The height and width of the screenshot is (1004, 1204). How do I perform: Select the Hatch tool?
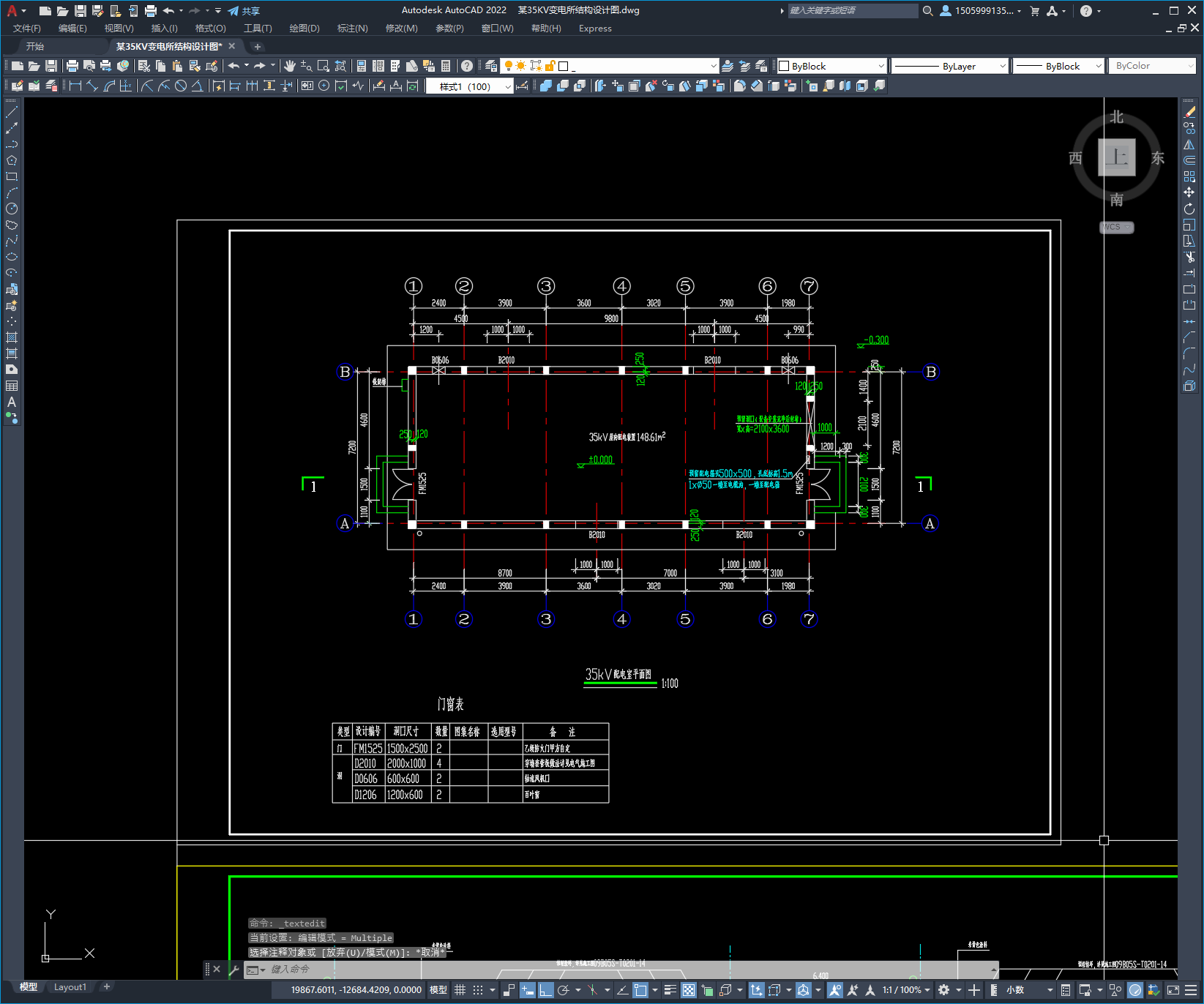coord(12,338)
